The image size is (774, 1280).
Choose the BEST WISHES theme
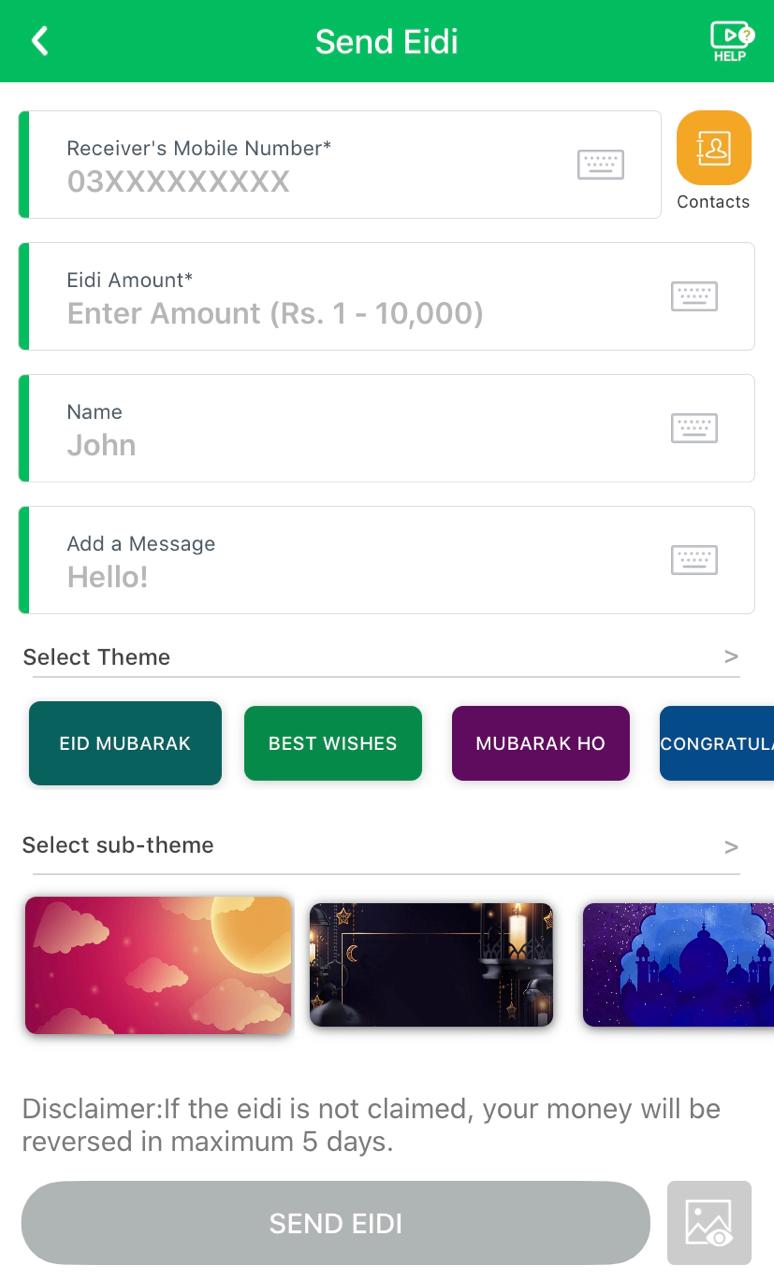[x=333, y=743]
